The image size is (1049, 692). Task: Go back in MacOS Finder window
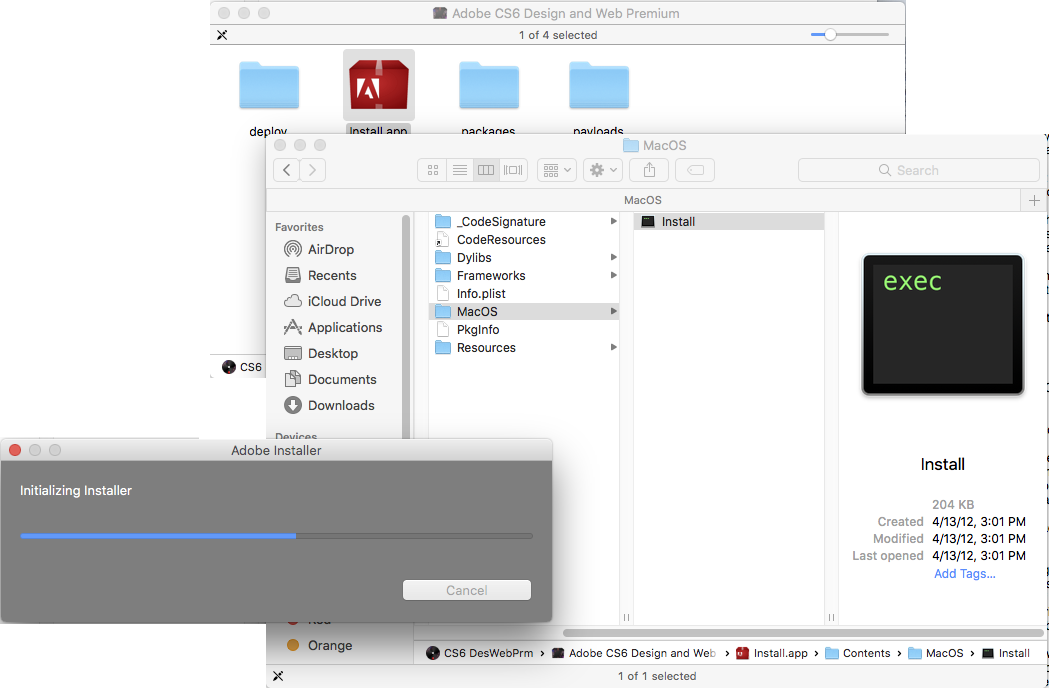coord(286,170)
